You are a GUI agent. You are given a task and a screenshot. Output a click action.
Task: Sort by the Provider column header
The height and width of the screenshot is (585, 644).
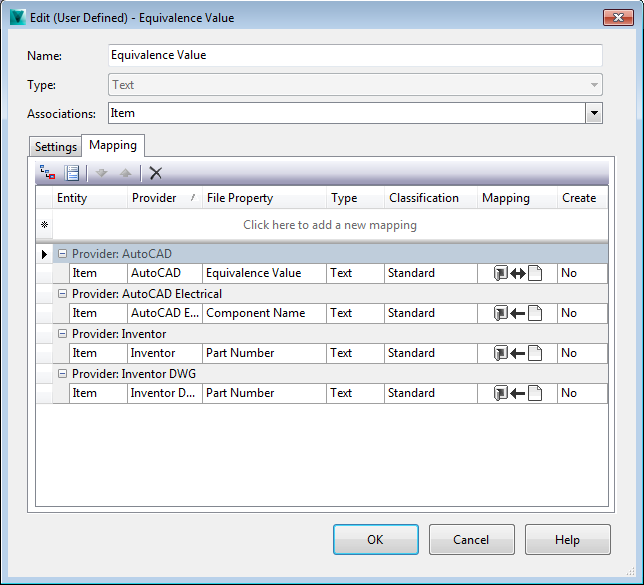(x=165, y=198)
